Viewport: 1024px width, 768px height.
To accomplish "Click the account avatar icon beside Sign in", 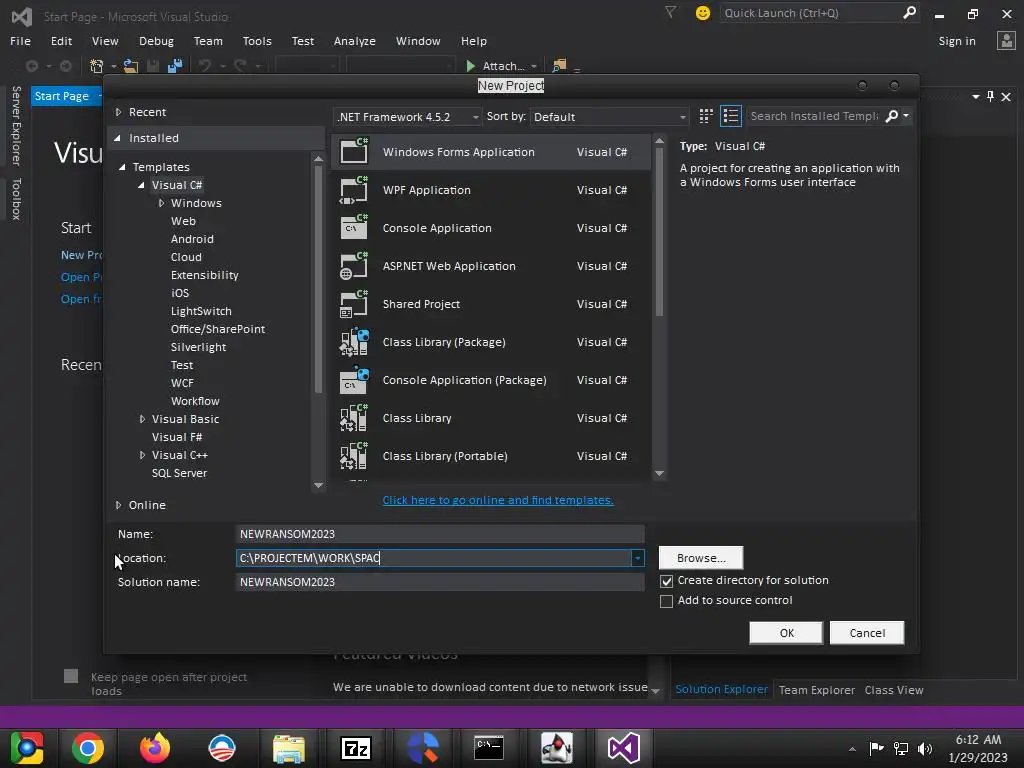I will (1006, 40).
